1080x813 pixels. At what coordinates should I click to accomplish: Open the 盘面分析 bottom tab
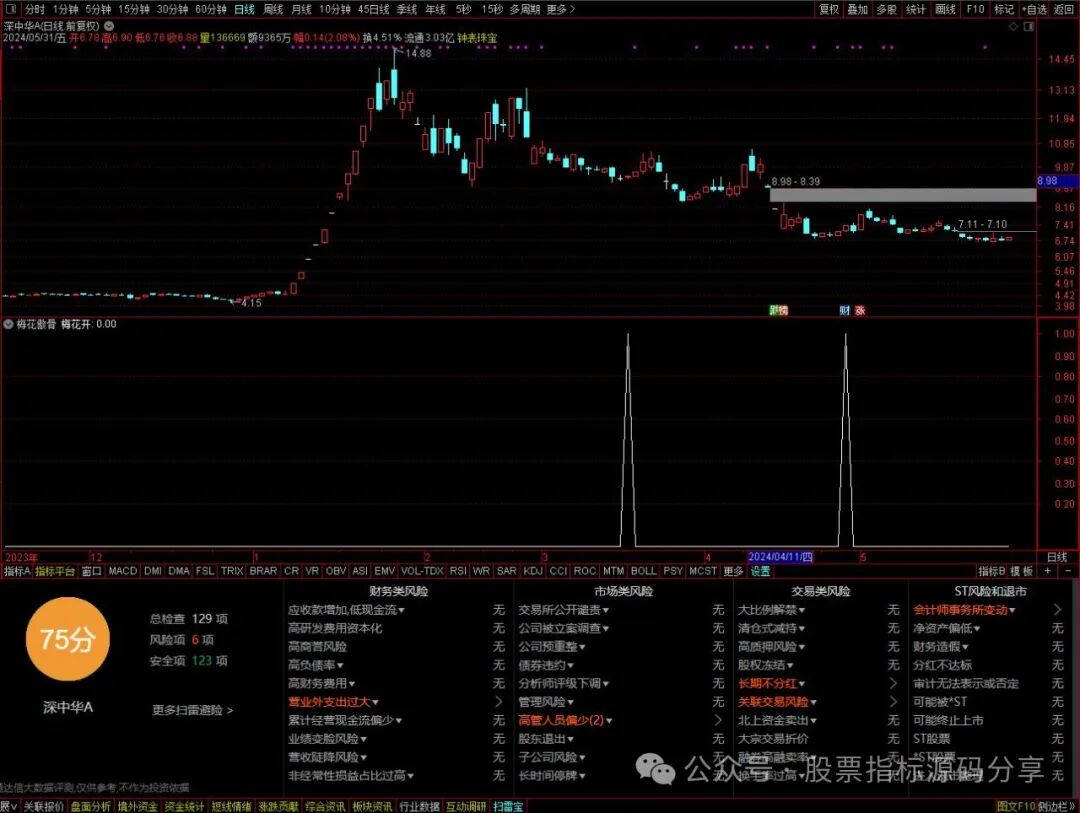pyautogui.click(x=90, y=806)
